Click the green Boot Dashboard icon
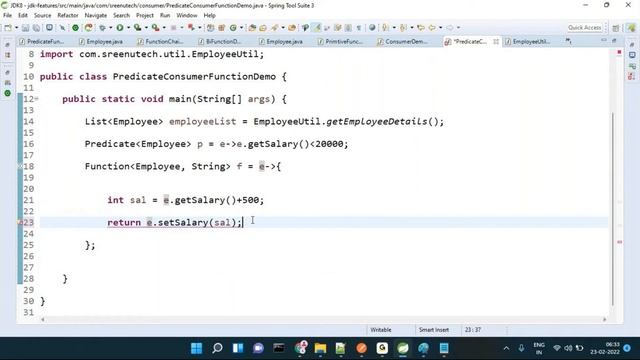This screenshot has height=360, width=640. (76, 28)
